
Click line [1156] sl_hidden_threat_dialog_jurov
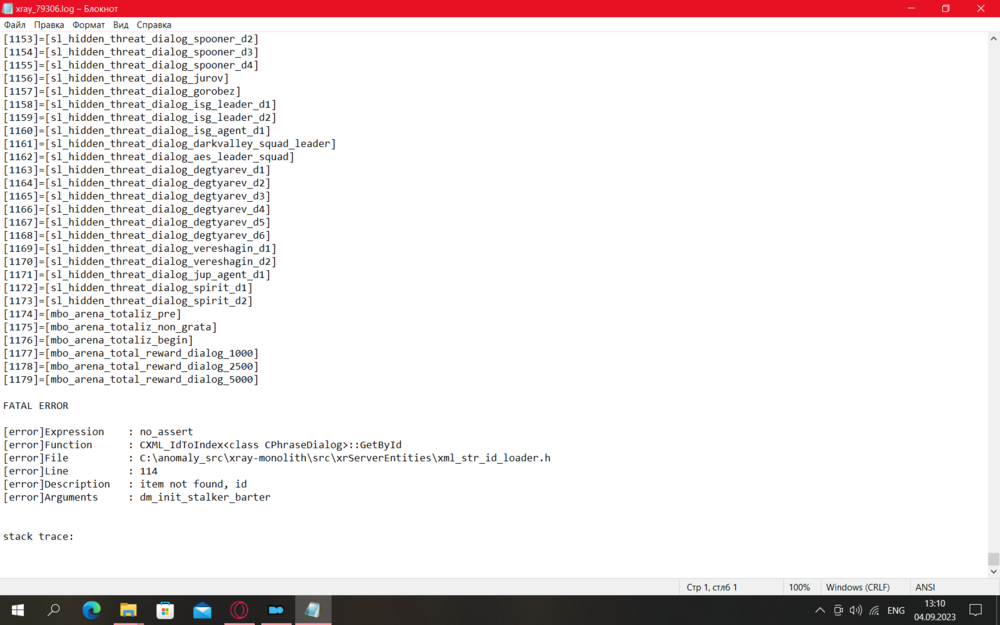pos(116,78)
